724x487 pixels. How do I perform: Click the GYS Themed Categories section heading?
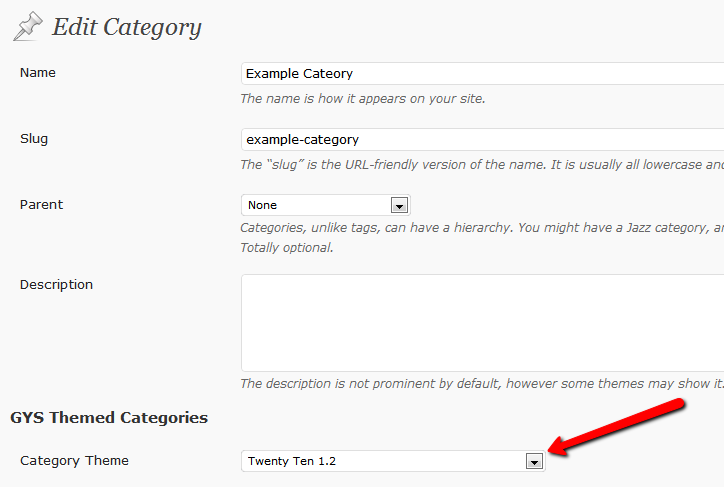(x=109, y=418)
